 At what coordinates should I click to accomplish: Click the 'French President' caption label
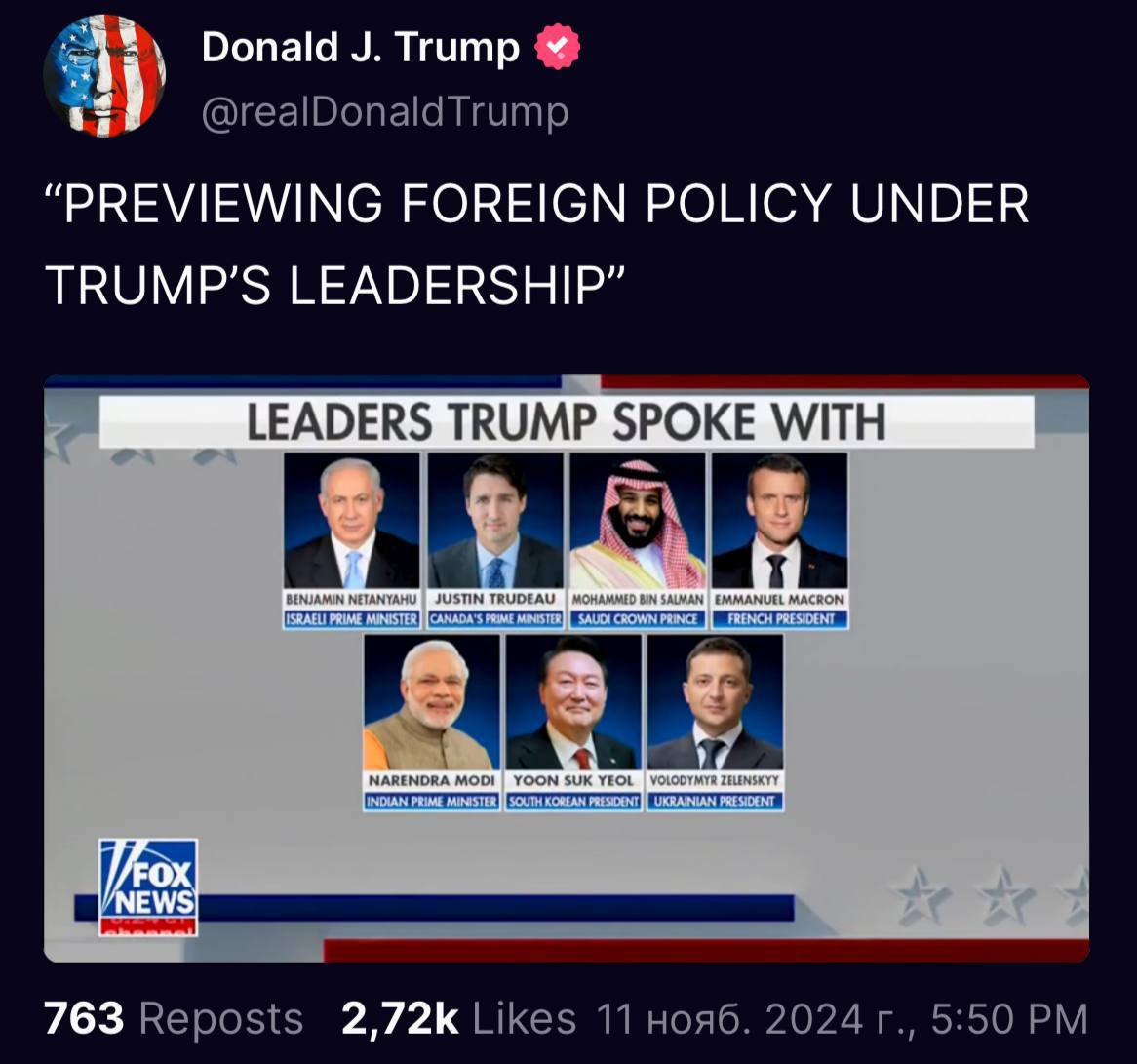(x=780, y=619)
